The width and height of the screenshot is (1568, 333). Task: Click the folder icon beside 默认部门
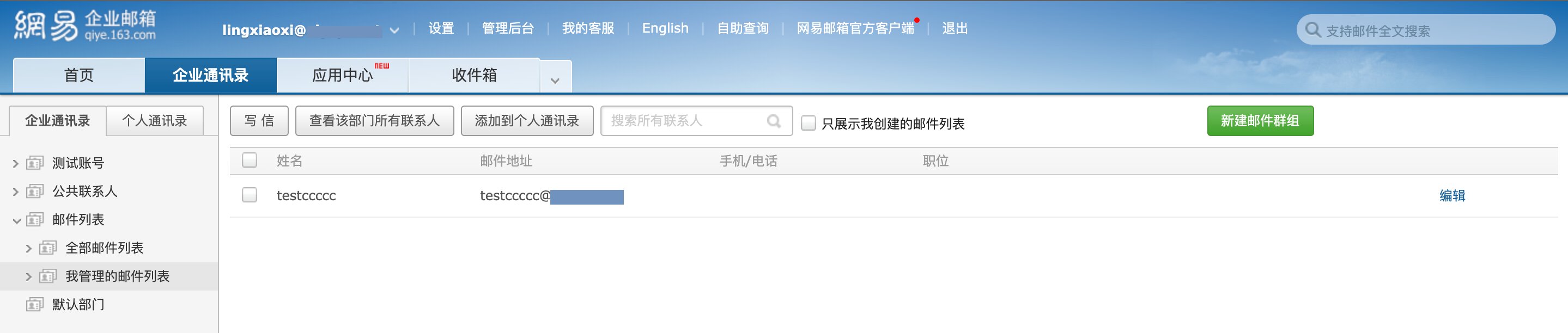coord(35,305)
